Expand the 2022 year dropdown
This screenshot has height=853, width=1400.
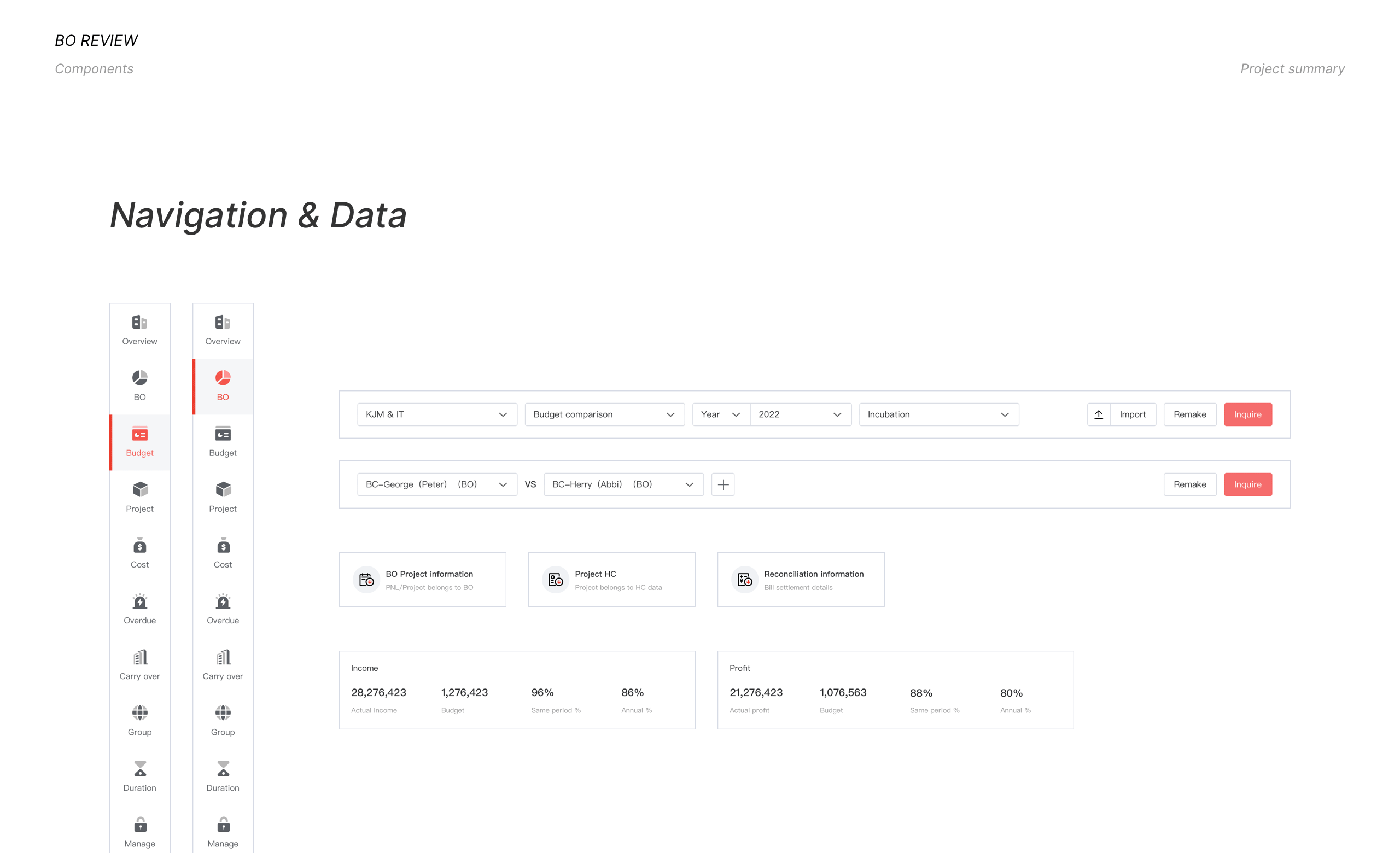(x=800, y=414)
